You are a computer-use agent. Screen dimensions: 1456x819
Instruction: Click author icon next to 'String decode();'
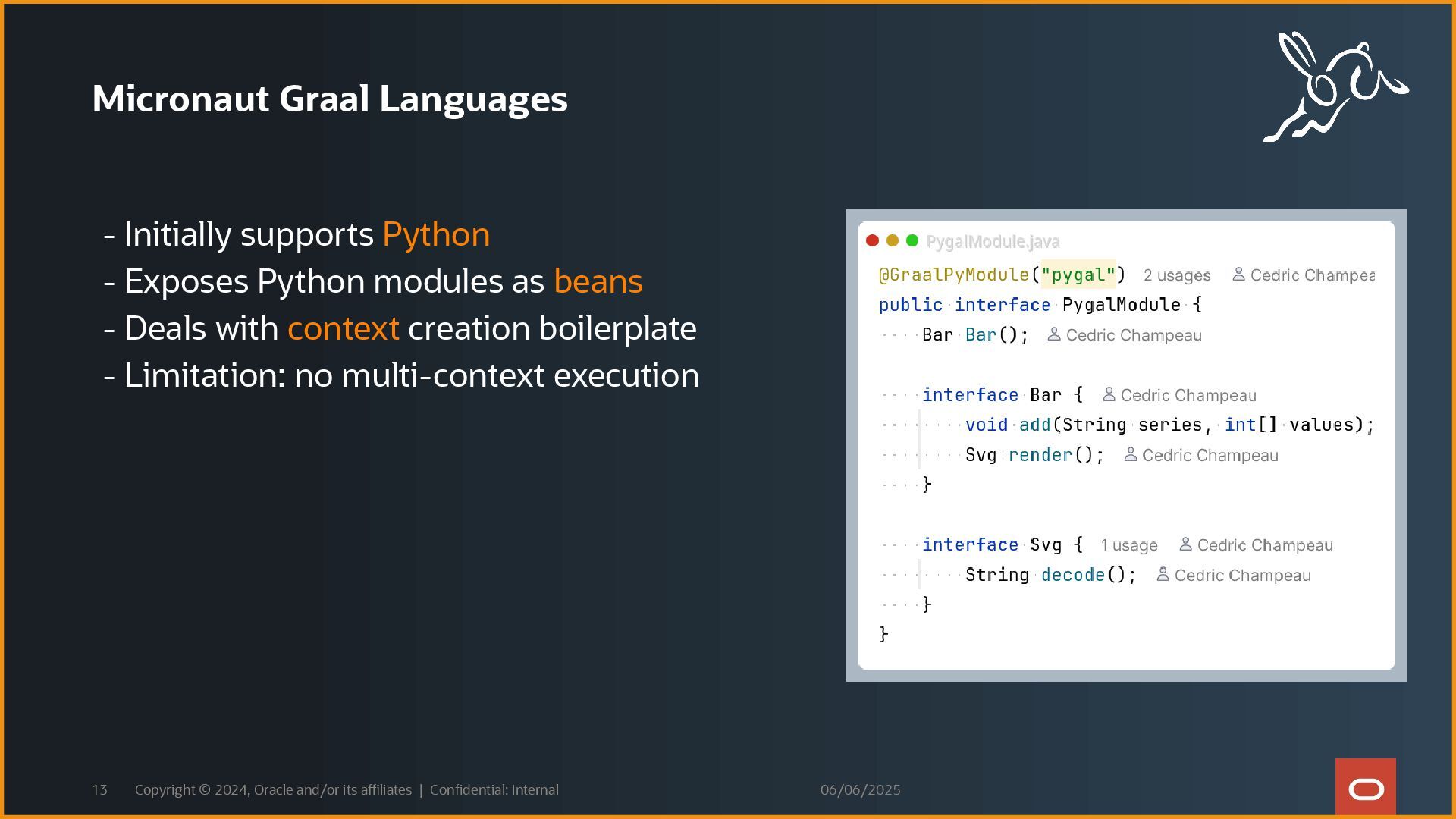1162,574
